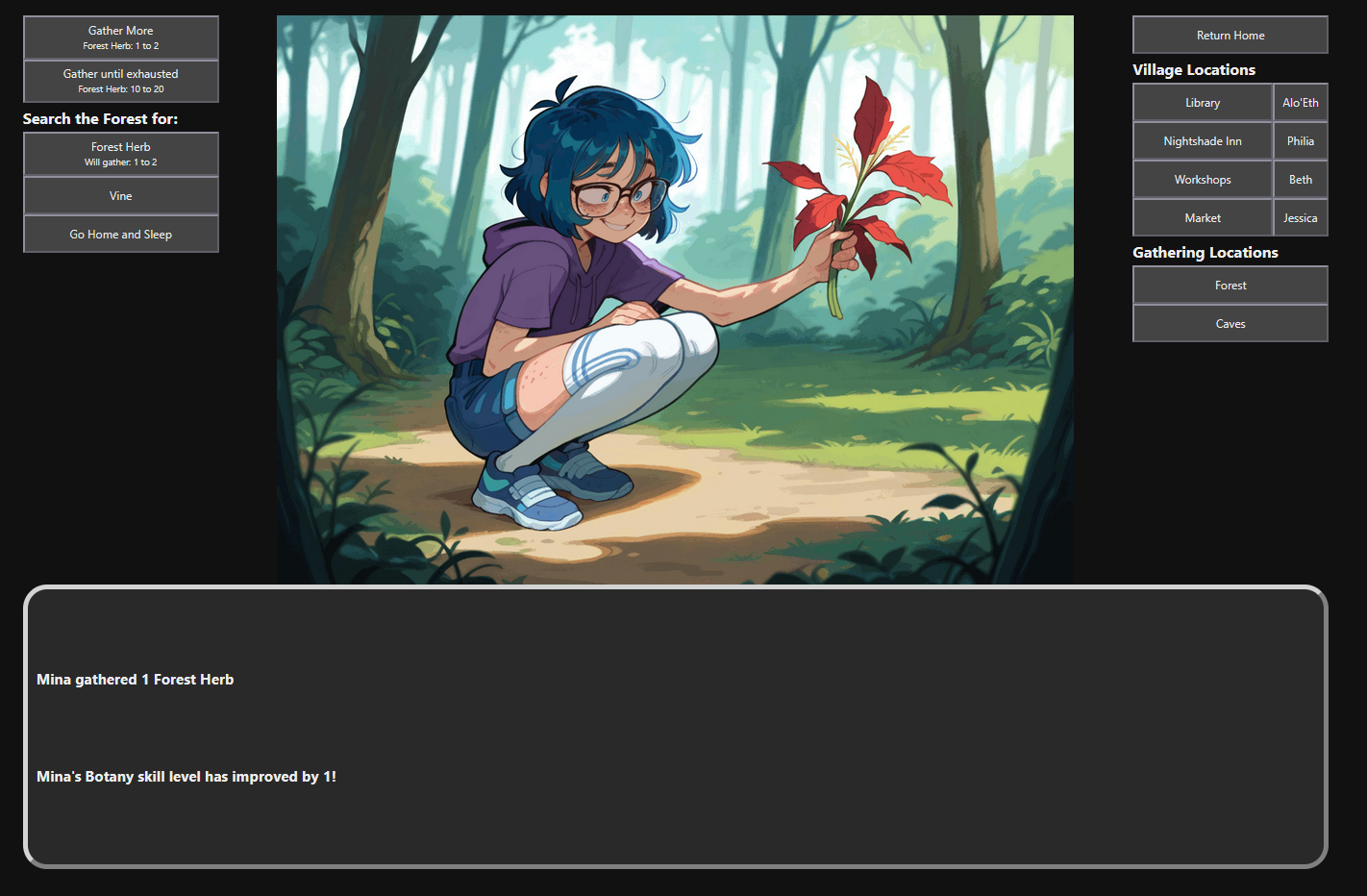The width and height of the screenshot is (1367, 896).
Task: Visit Alo'Eth at the Library
Action: (1301, 102)
